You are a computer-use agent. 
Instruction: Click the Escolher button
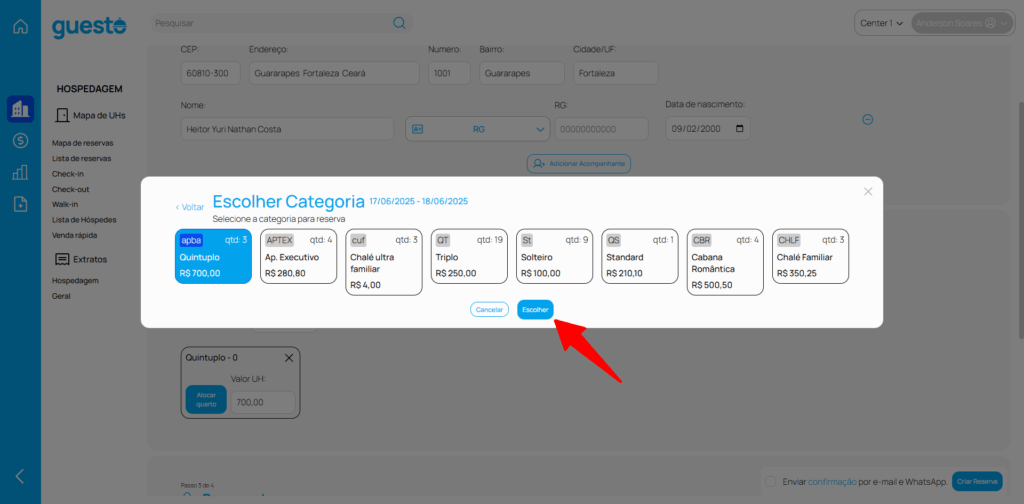click(x=535, y=310)
